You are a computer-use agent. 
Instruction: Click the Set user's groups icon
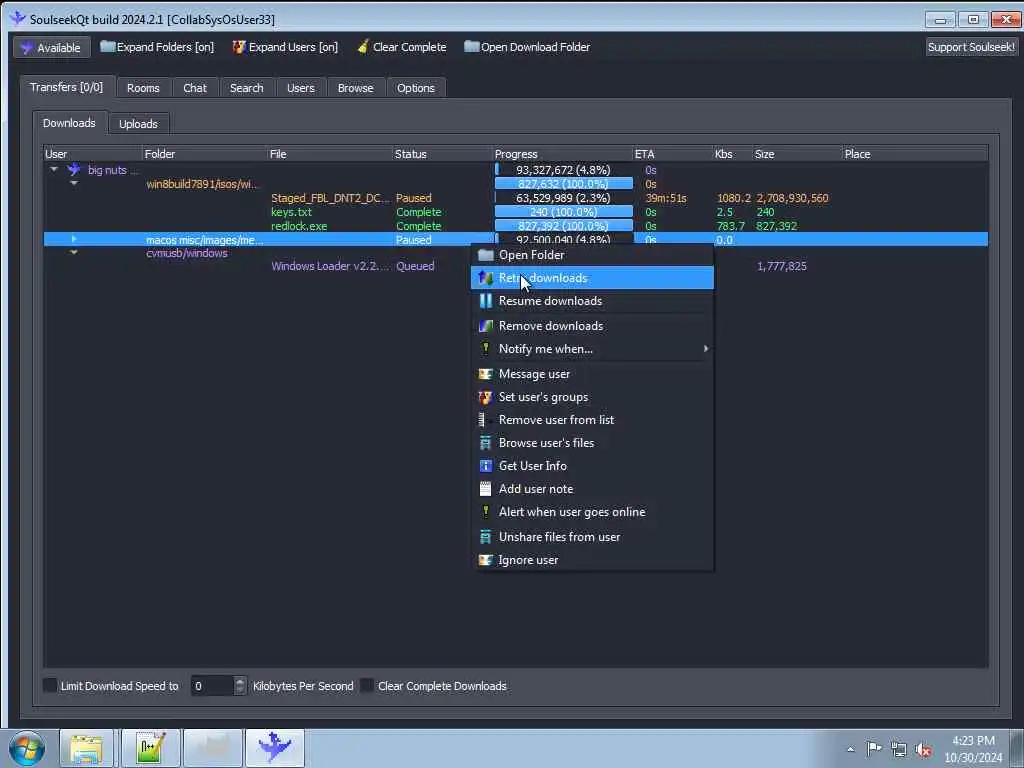[485, 397]
